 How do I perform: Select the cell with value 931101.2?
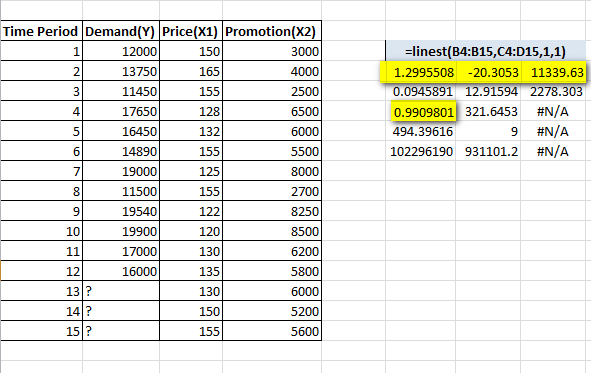pos(488,151)
